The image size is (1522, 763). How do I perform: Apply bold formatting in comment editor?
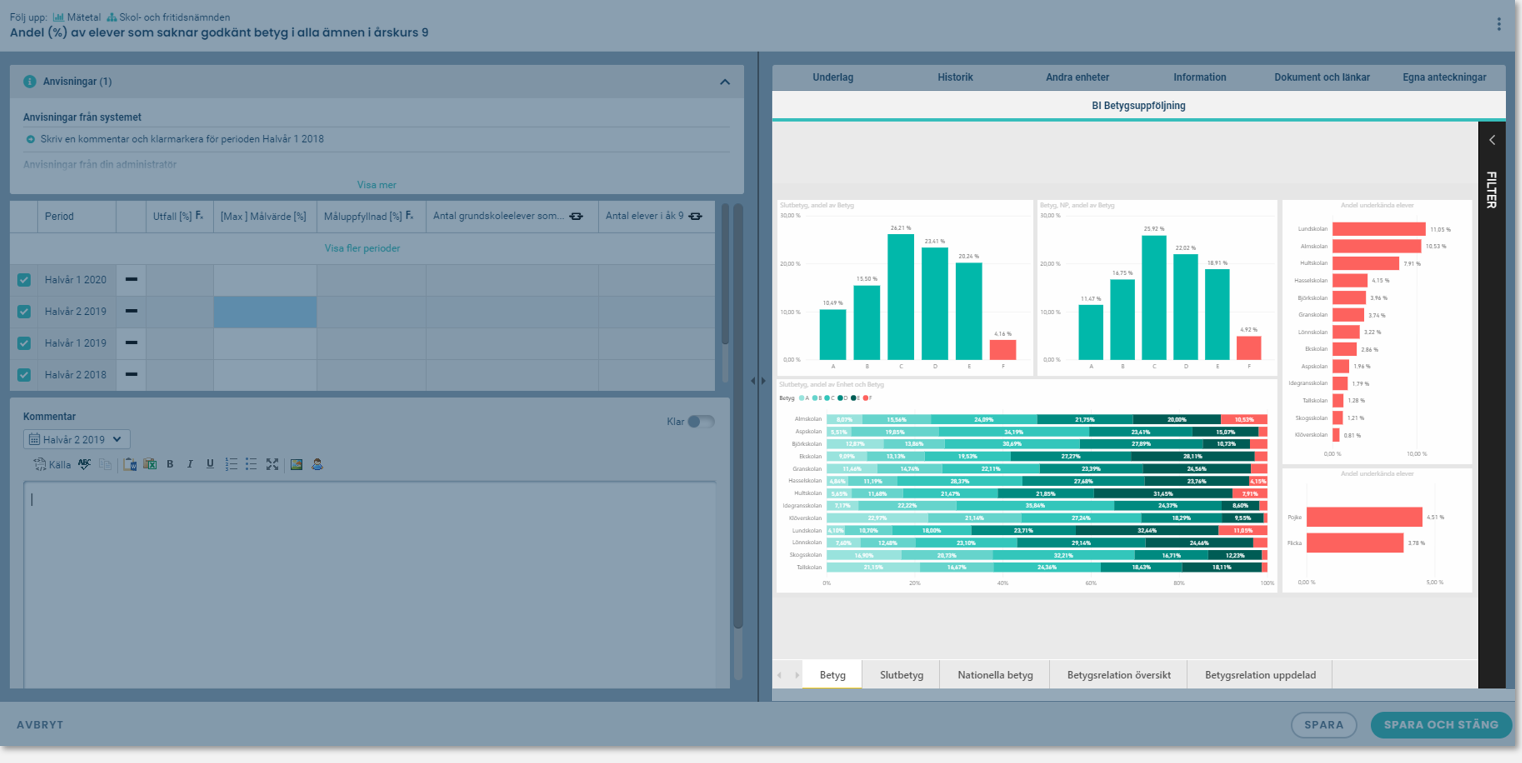coord(170,464)
